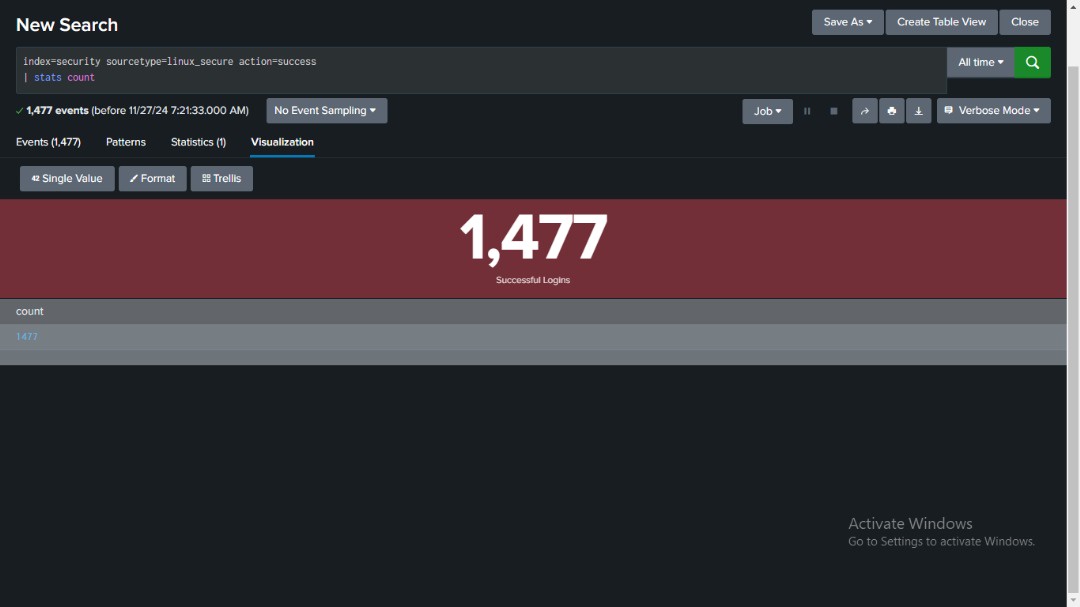Image resolution: width=1080 pixels, height=607 pixels.
Task: Open the Patterns tab
Action: point(125,142)
